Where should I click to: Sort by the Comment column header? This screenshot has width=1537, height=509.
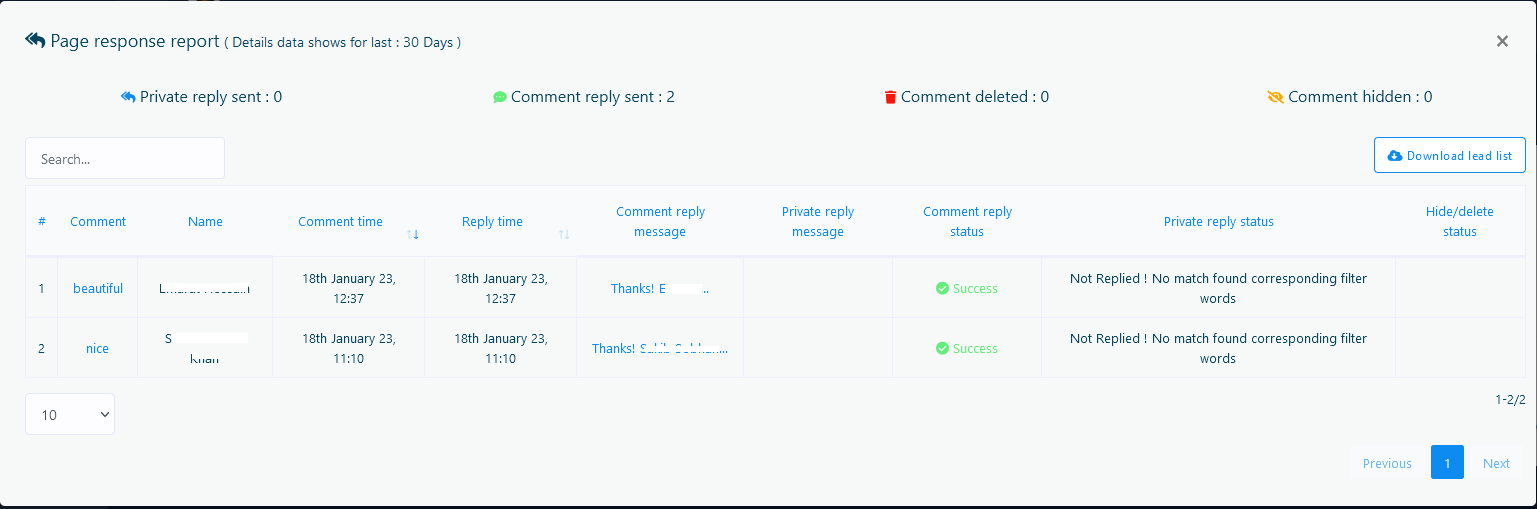(x=98, y=222)
